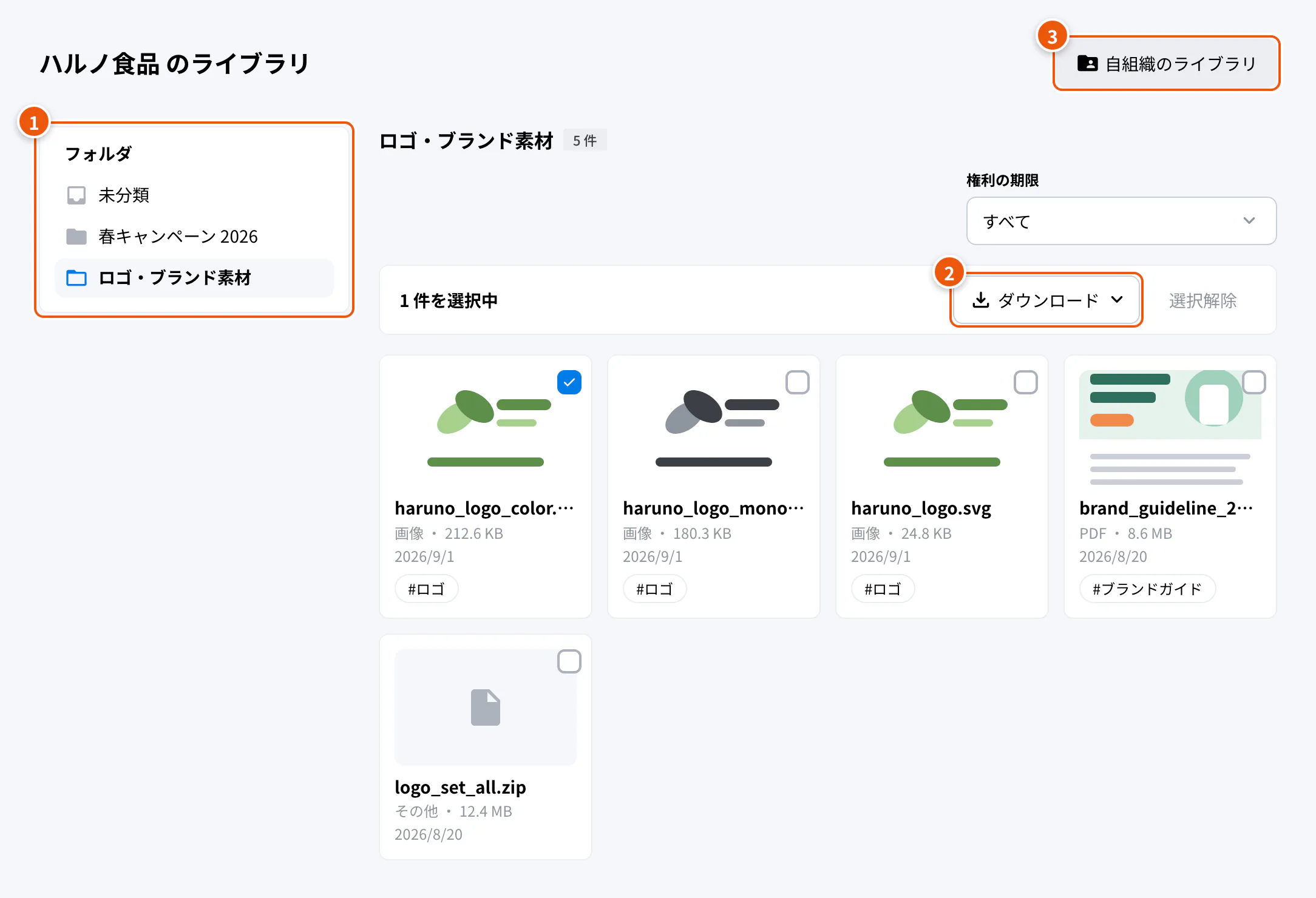Open 自組織のライブラリ button

[x=1166, y=63]
